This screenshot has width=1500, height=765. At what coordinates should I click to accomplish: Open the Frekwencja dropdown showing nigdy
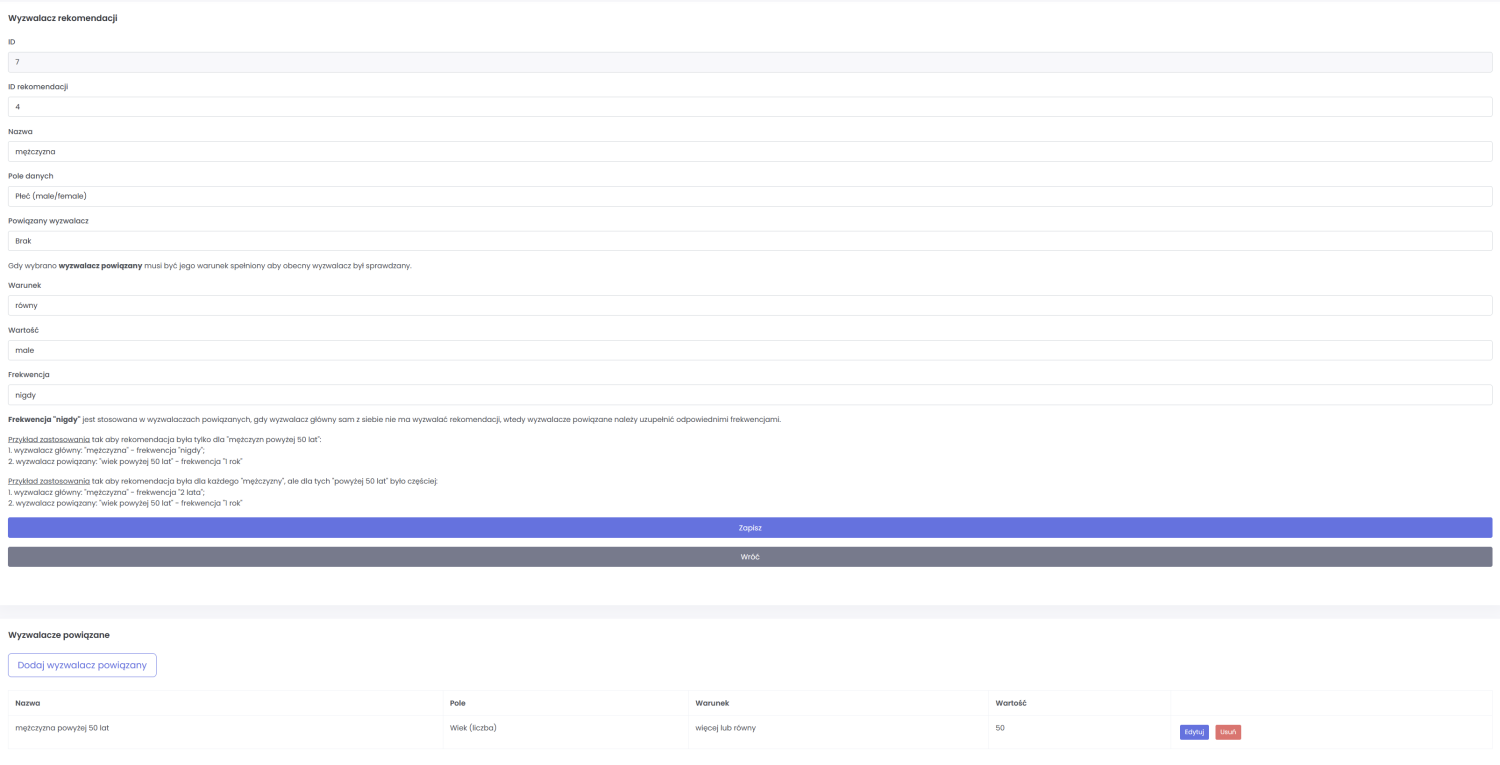pos(749,395)
